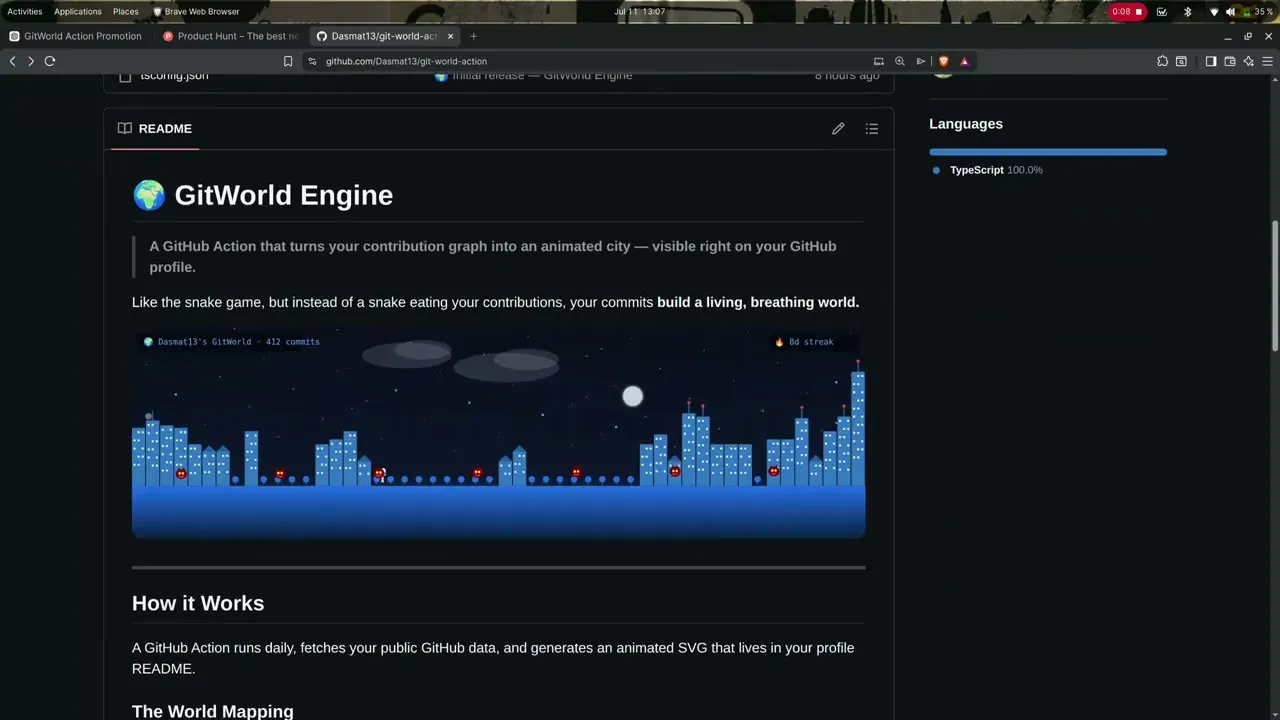Open a new browser tab
Viewport: 1280px width, 720px height.
(474, 36)
